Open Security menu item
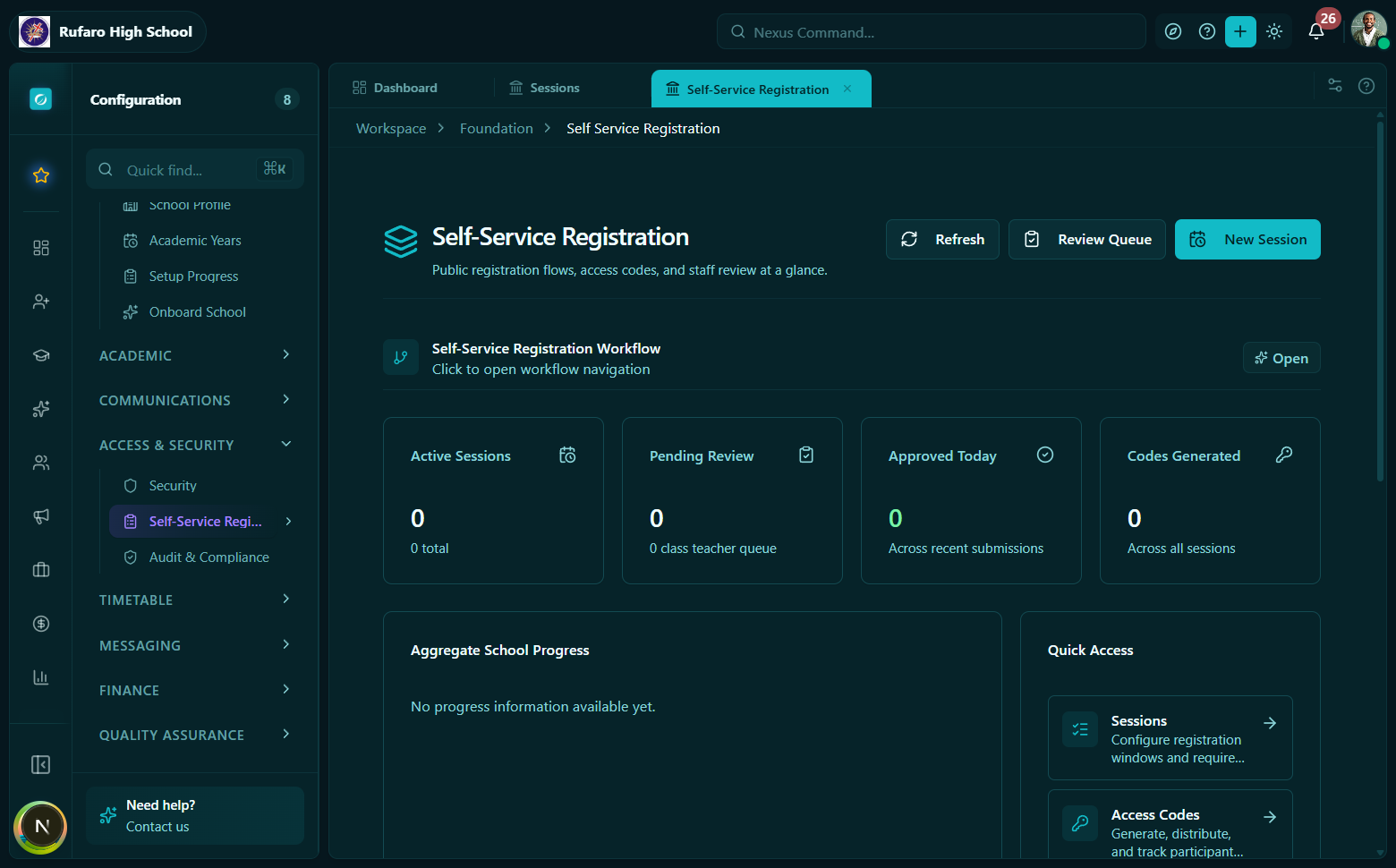Screen dimensions: 1396x868 (173, 486)
